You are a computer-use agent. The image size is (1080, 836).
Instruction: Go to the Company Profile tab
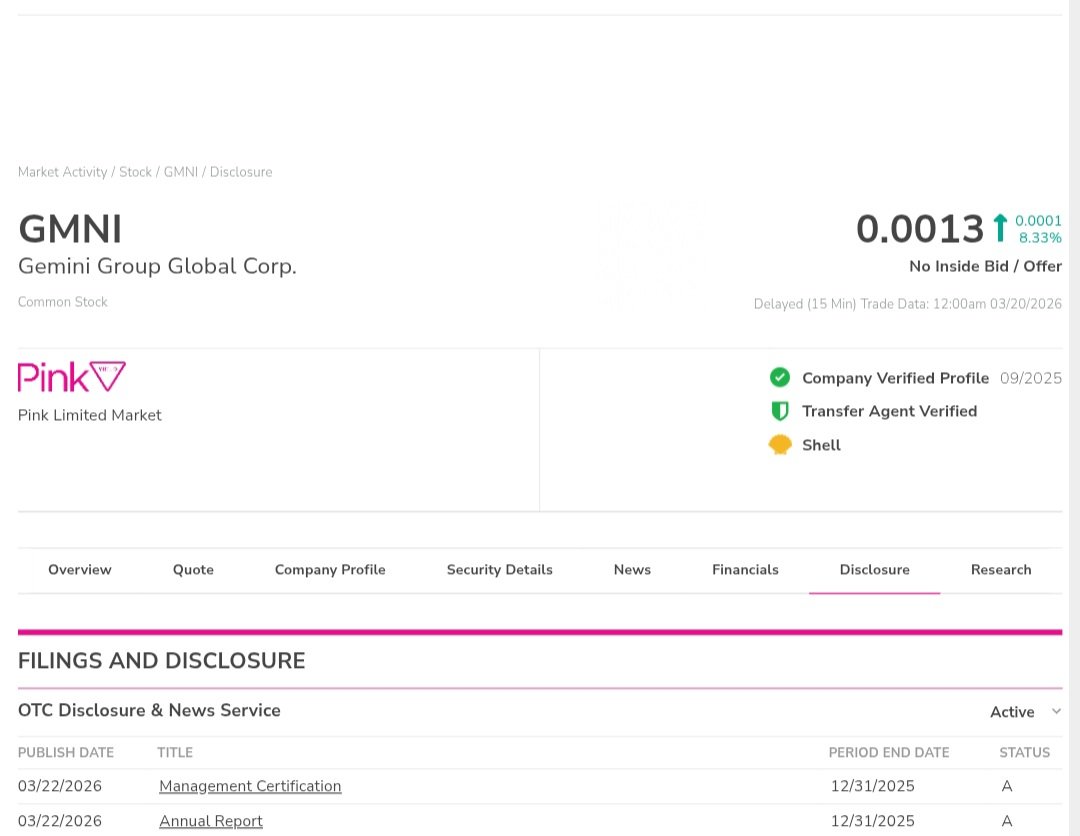point(330,569)
